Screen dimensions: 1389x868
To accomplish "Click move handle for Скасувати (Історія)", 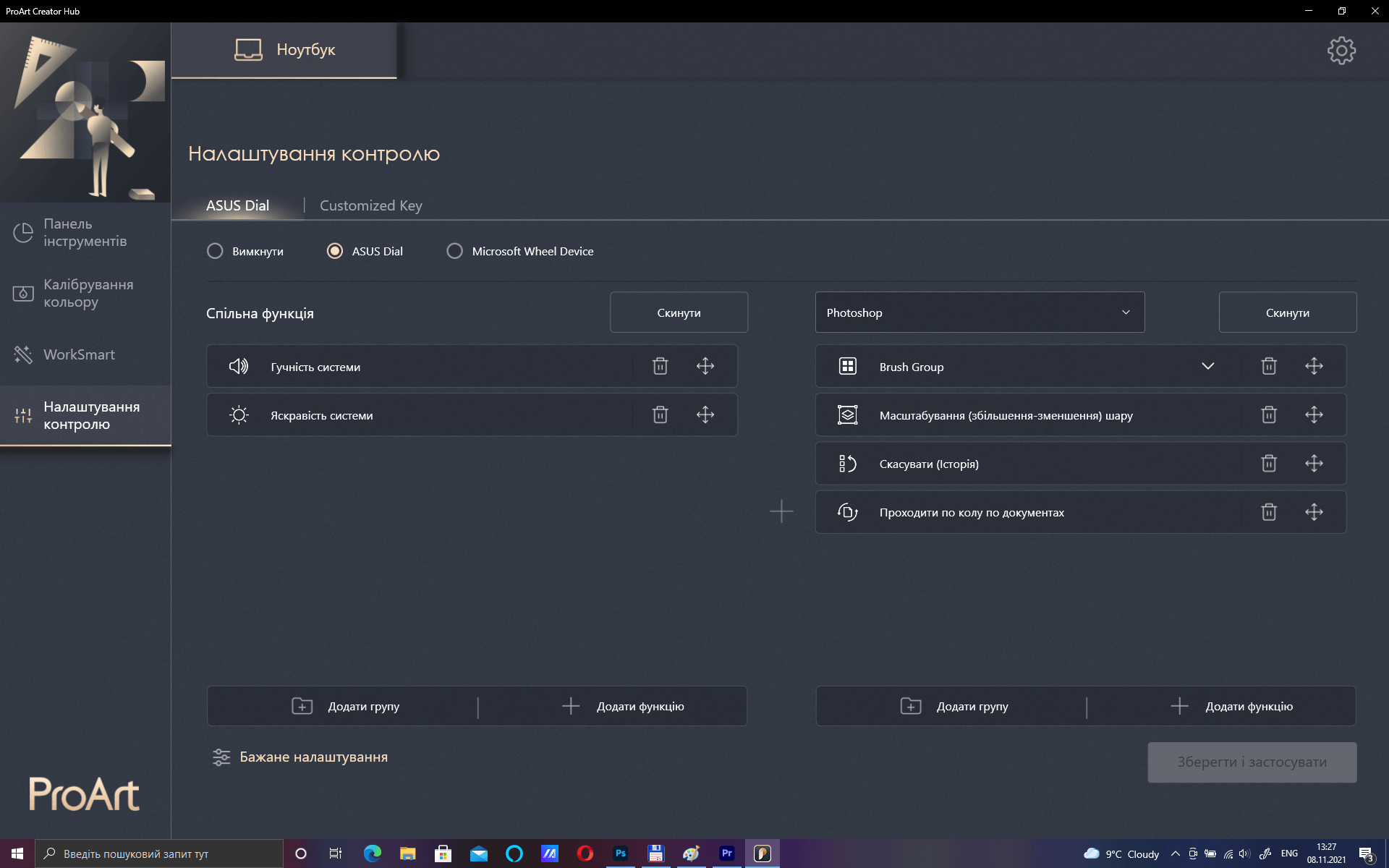I will [x=1314, y=463].
